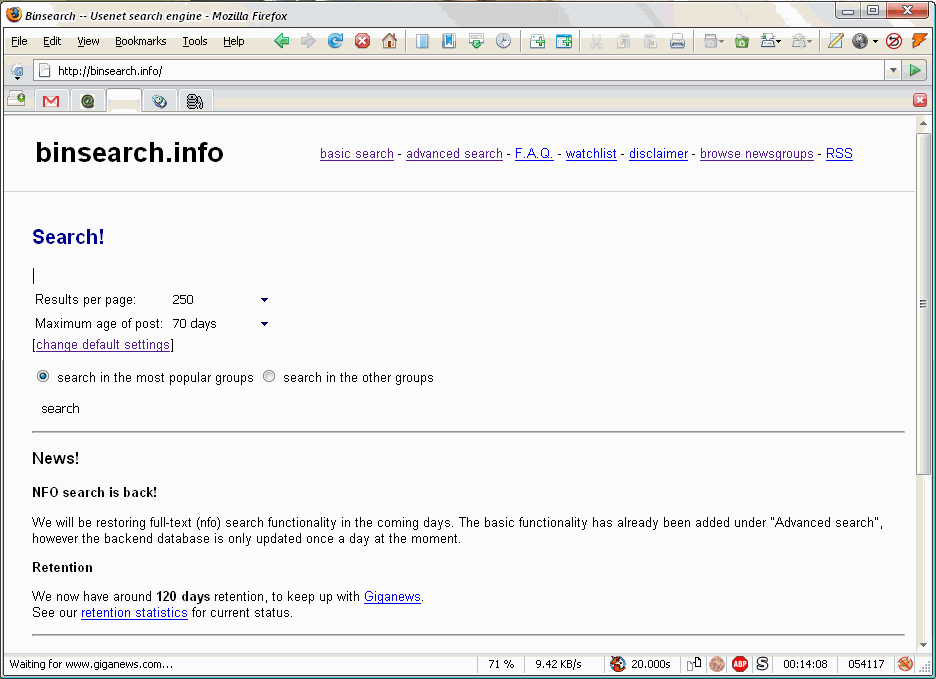Expand the globe icon's dropdown arrow
The width and height of the screenshot is (936, 679).
click(x=875, y=41)
